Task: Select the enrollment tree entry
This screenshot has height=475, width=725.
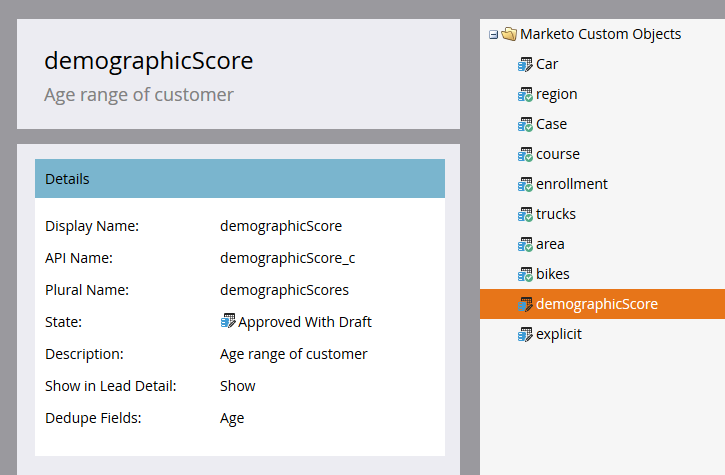Action: 571,184
